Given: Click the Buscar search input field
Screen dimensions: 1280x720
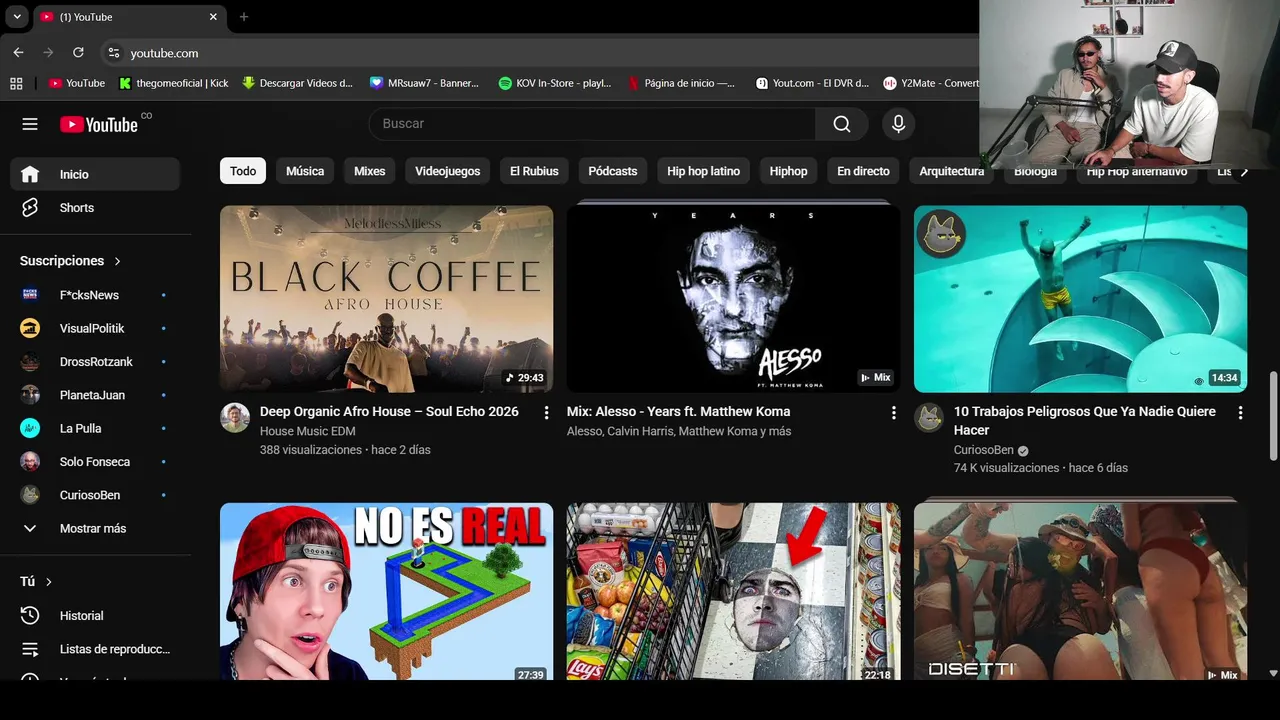Looking at the screenshot, I should [592, 124].
